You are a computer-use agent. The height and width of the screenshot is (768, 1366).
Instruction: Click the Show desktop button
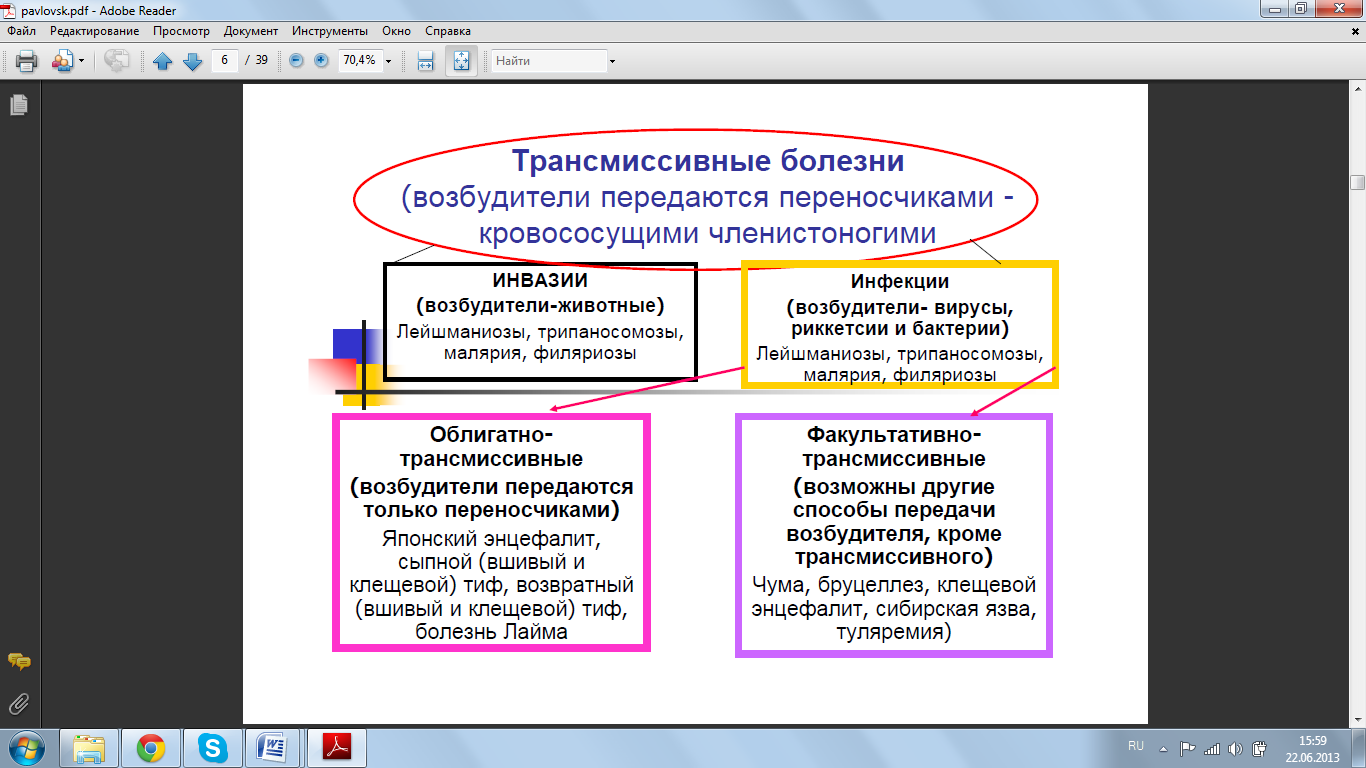pyautogui.click(x=1359, y=748)
